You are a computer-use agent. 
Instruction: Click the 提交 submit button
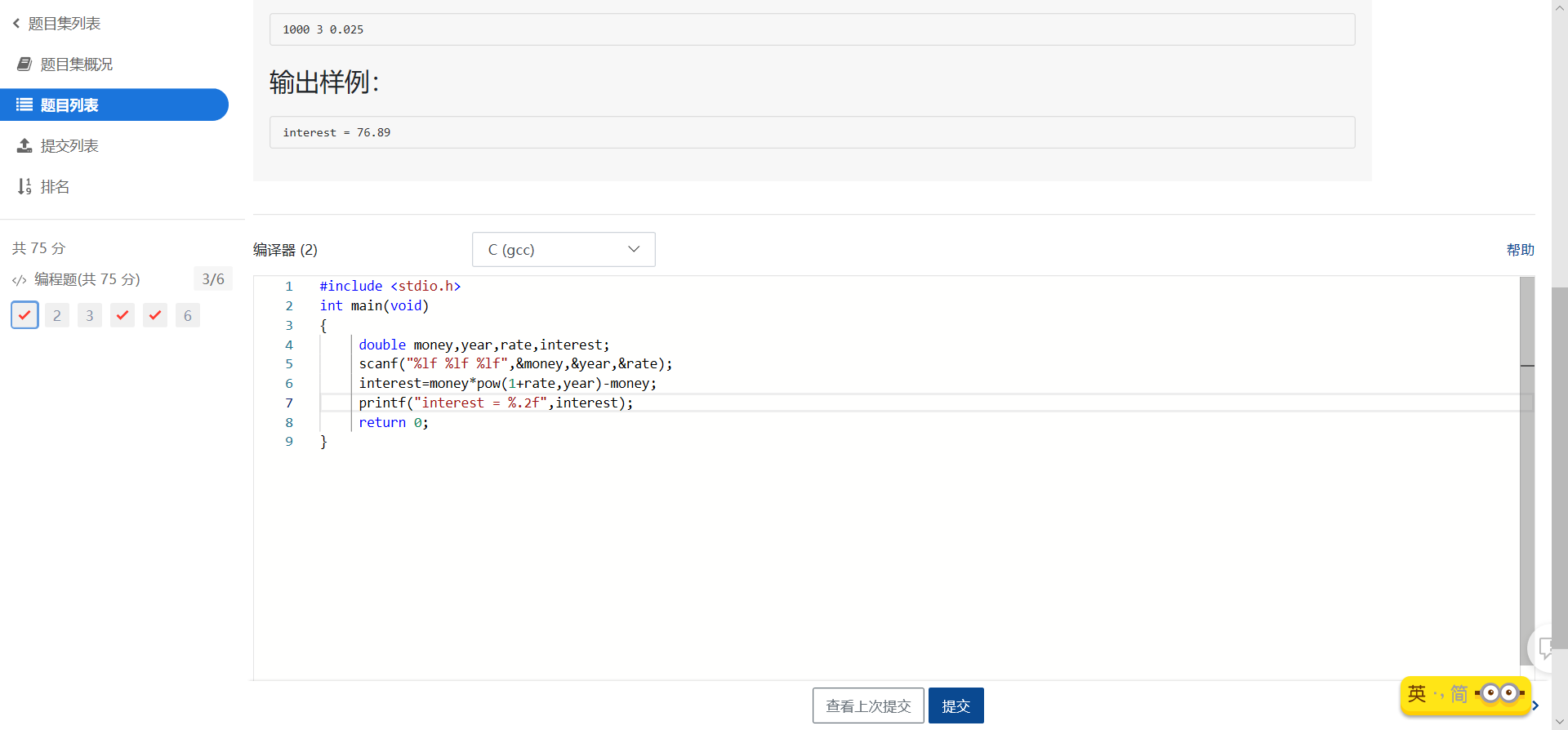pyautogui.click(x=955, y=706)
